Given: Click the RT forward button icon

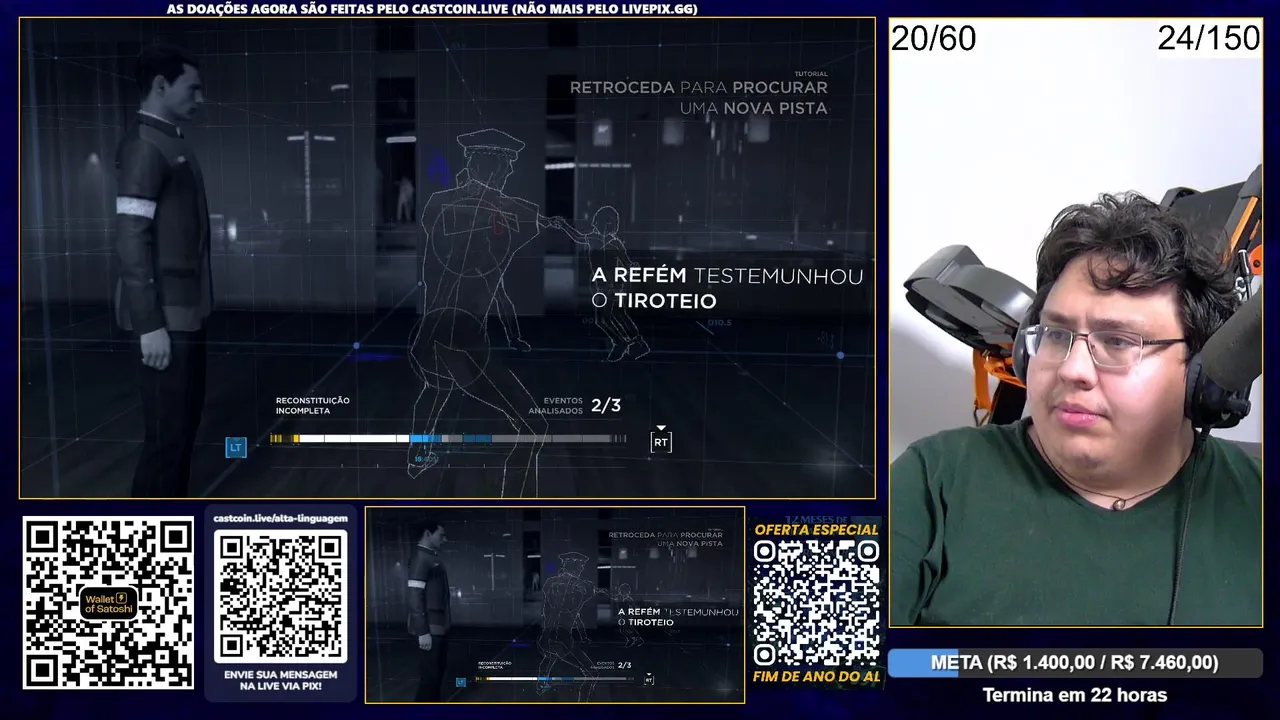Looking at the screenshot, I should click(661, 441).
